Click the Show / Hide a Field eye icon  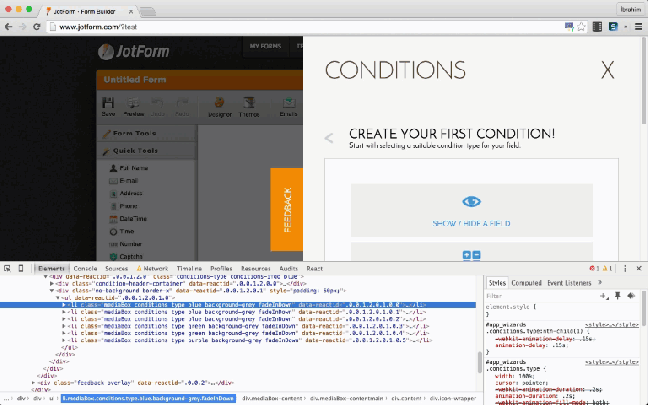point(471,201)
